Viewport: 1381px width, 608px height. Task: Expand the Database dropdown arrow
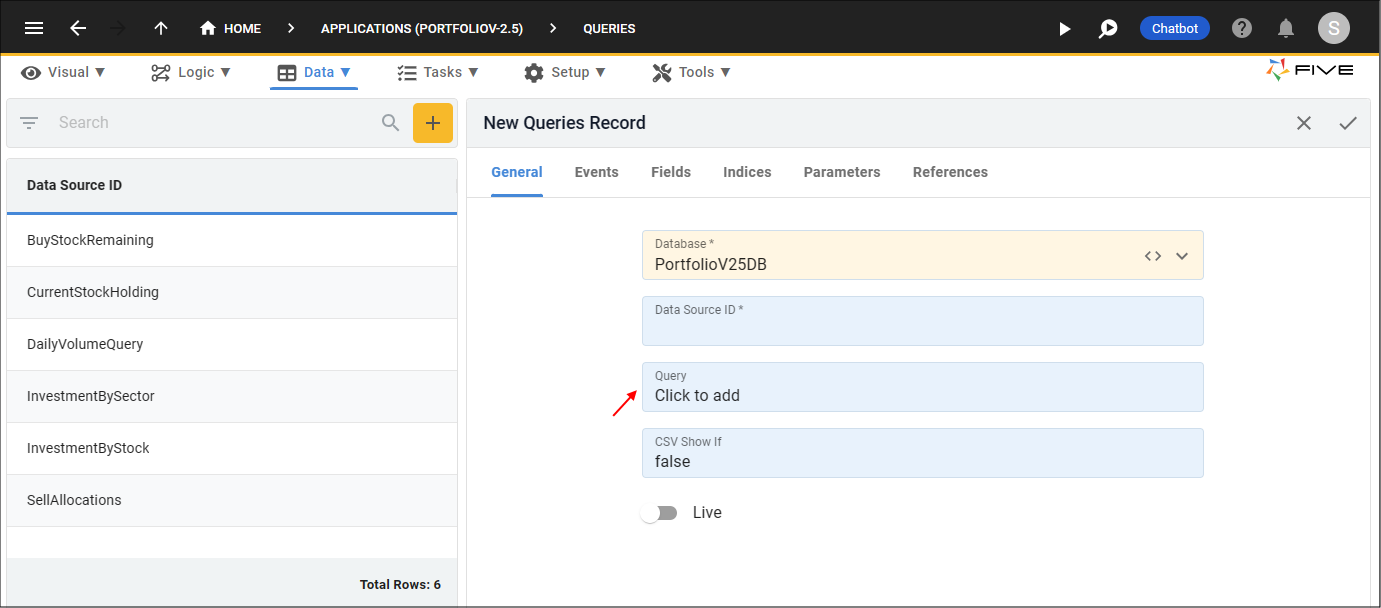pos(1182,256)
